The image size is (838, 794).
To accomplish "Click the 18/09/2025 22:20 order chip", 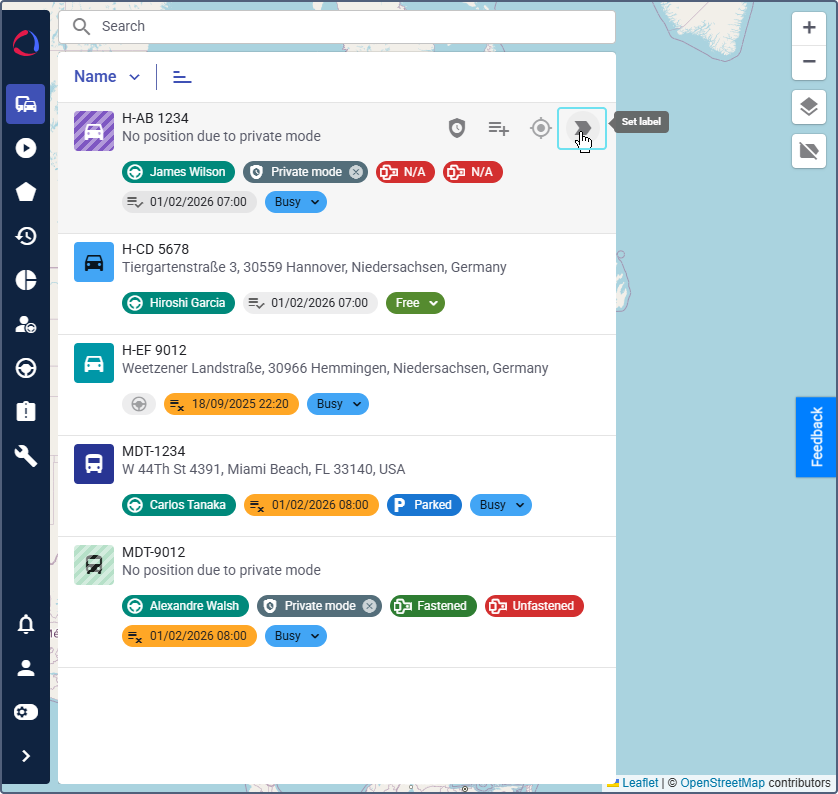I will click(231, 404).
